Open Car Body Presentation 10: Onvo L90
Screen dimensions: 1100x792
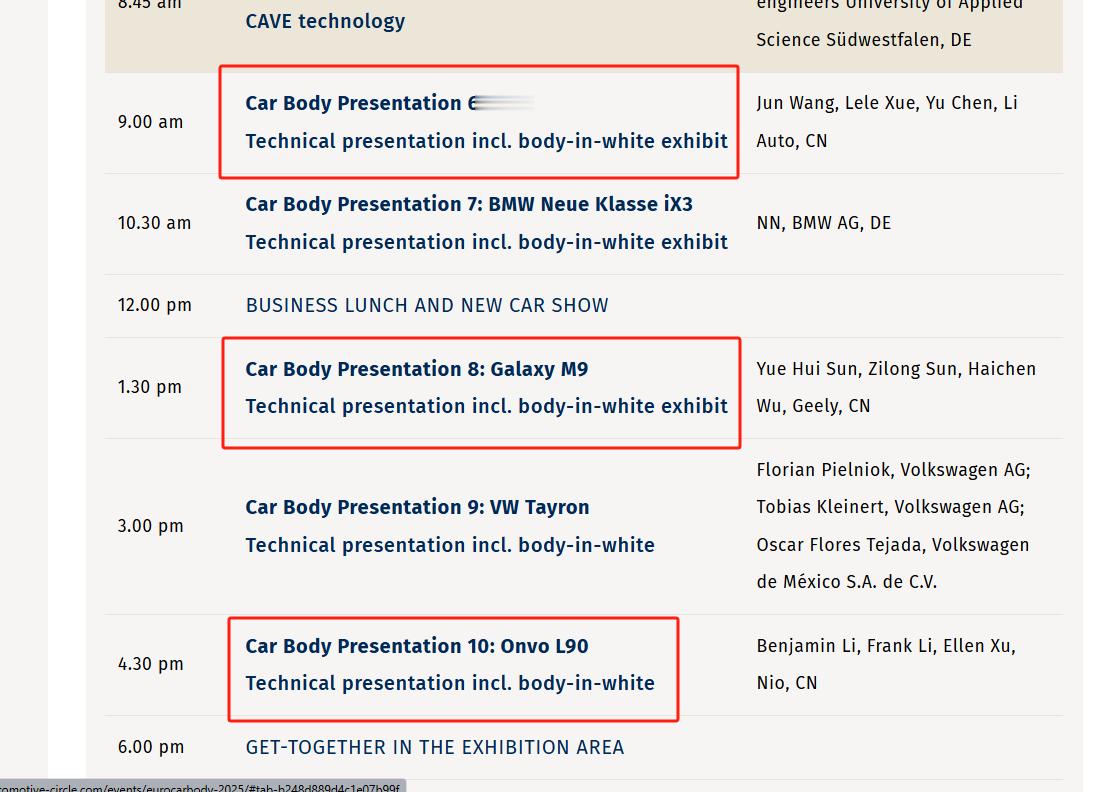pos(417,646)
